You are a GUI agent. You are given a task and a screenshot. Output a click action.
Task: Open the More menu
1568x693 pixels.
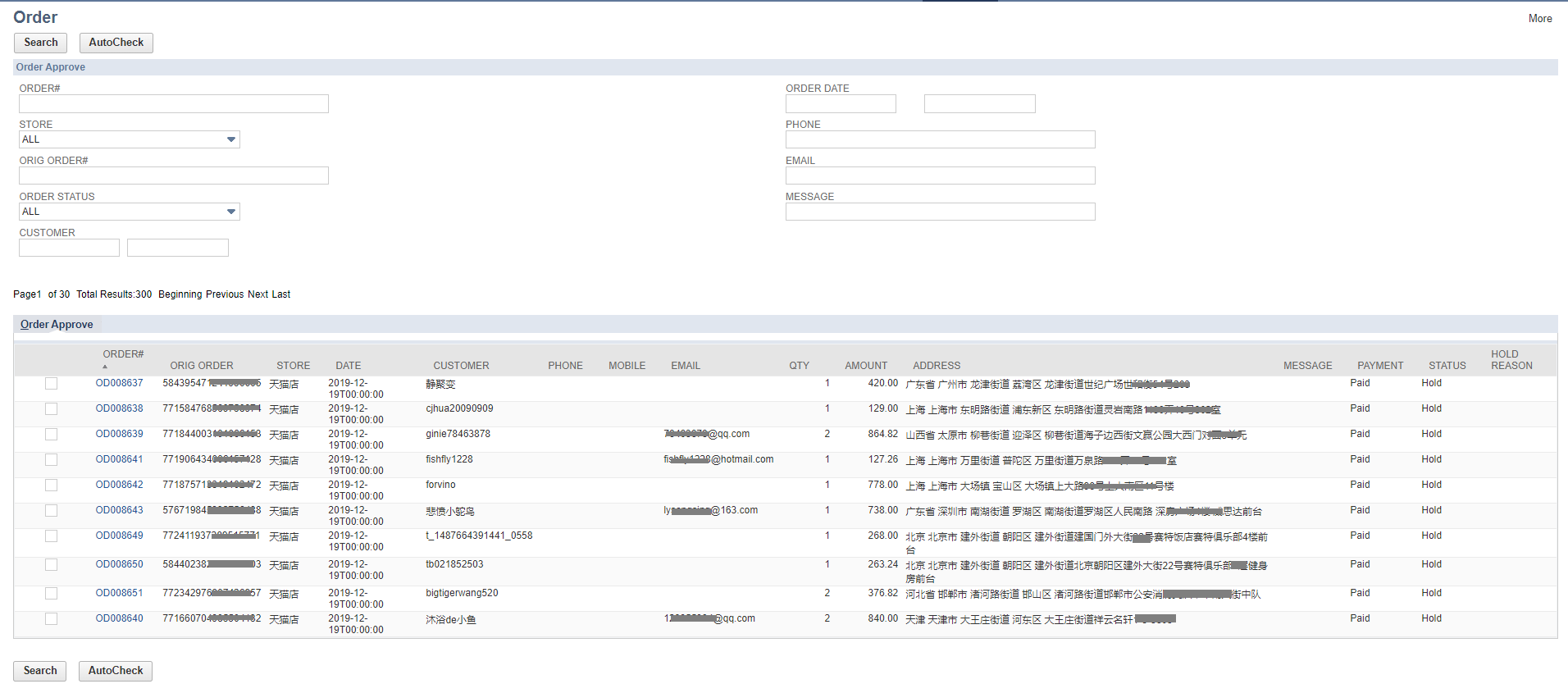tap(1539, 19)
